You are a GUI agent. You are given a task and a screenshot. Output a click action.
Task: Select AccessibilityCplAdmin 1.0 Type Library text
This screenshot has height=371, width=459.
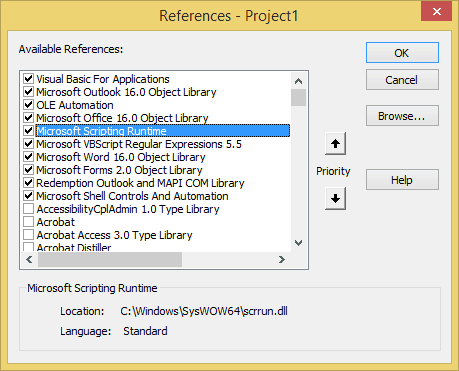[128, 209]
